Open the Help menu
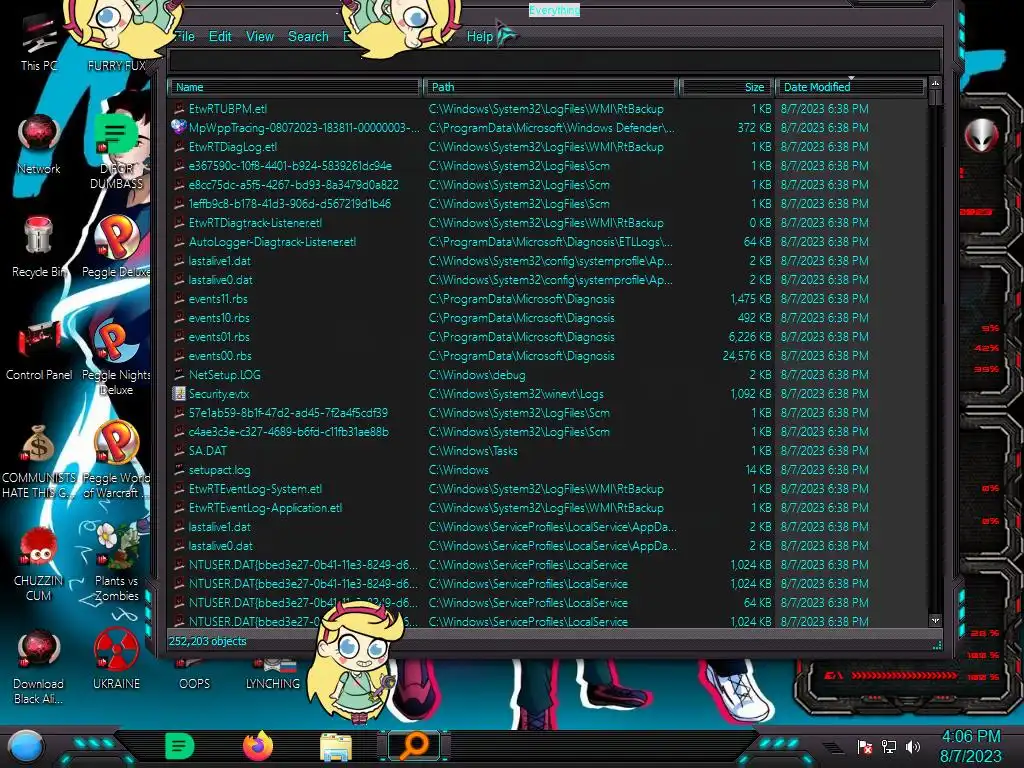1024x768 pixels. click(479, 37)
